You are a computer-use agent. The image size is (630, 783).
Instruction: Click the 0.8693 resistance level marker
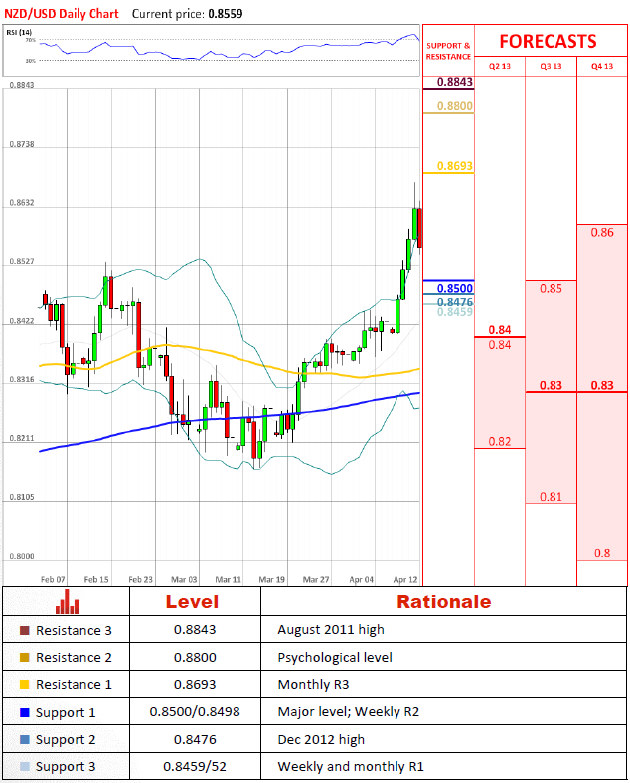[454, 166]
